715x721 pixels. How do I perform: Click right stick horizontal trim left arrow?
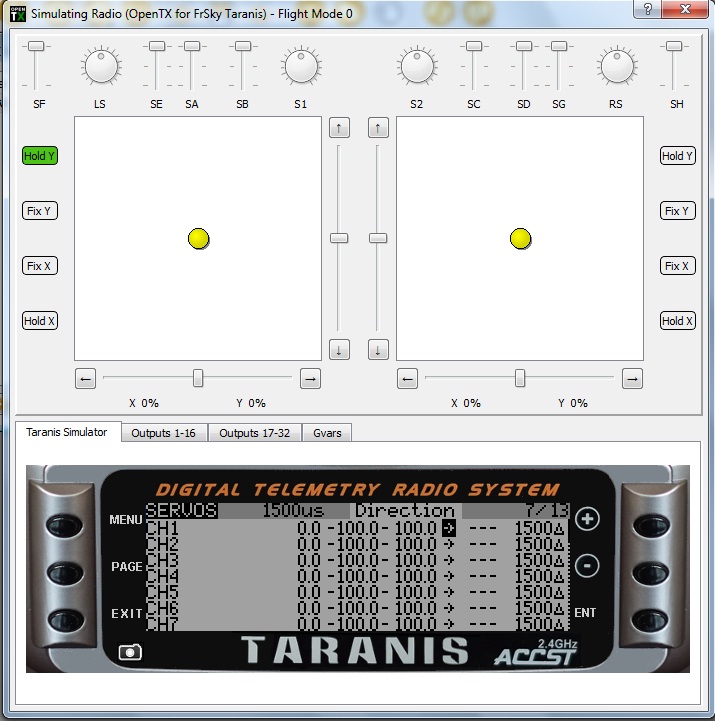coord(407,379)
